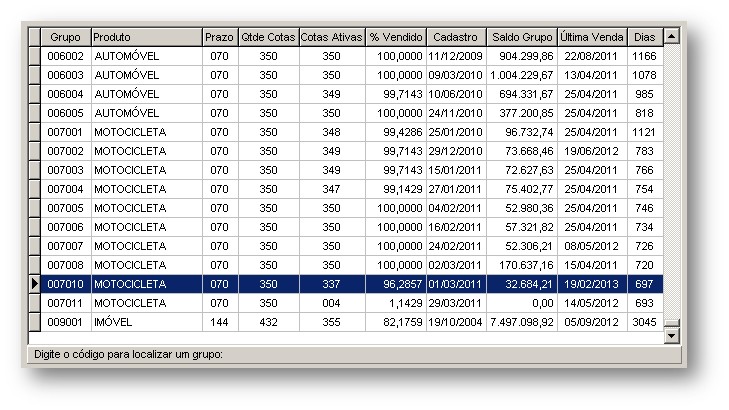Click cadastro date 11/12/2009
Image resolution: width=729 pixels, height=410 pixels.
click(456, 56)
